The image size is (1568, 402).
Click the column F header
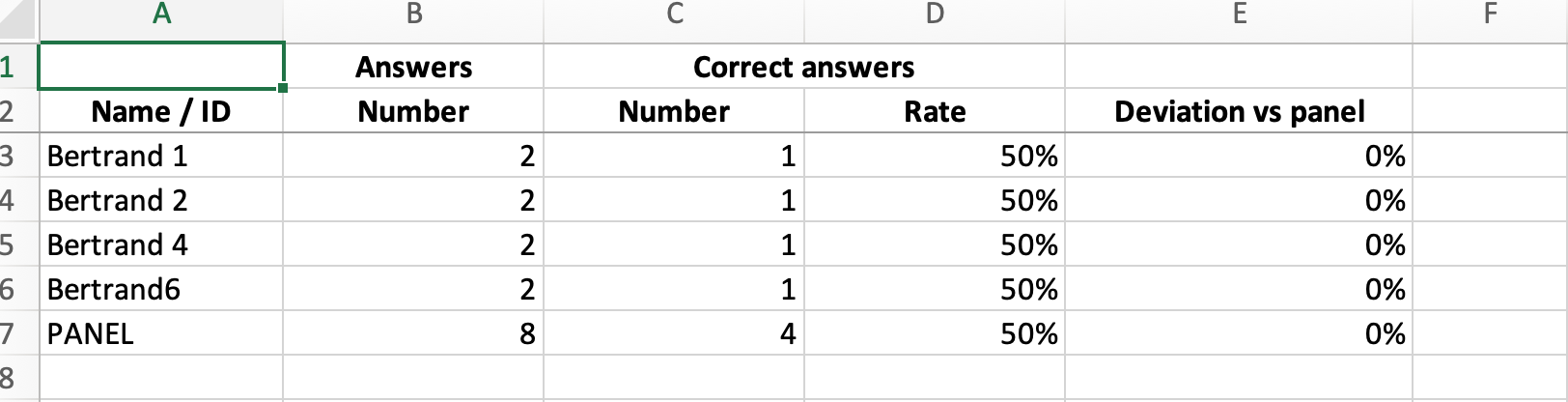click(x=1490, y=14)
